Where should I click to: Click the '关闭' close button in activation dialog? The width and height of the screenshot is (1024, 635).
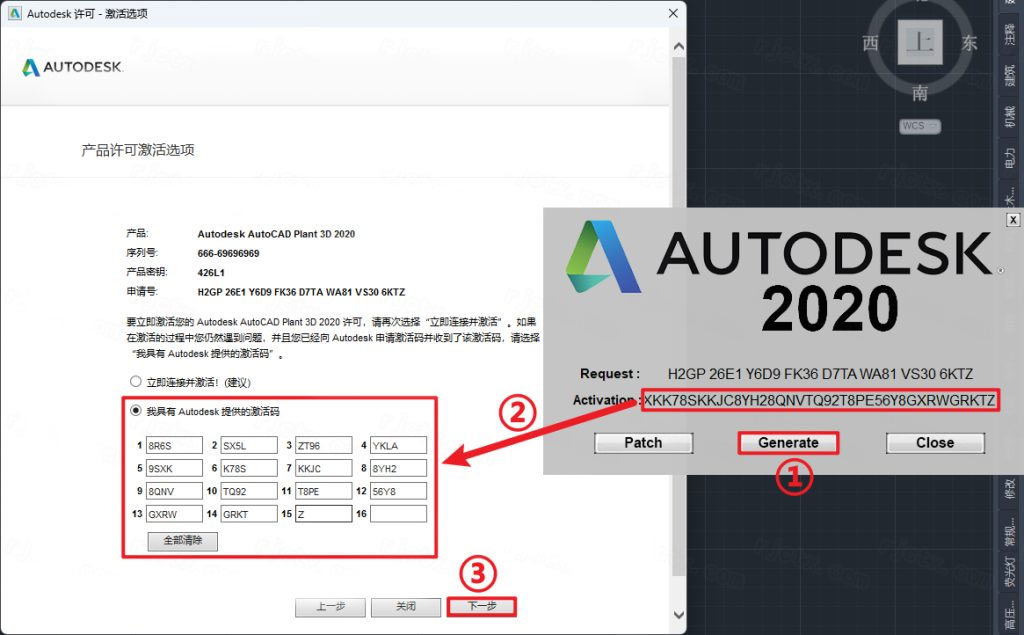(x=406, y=607)
